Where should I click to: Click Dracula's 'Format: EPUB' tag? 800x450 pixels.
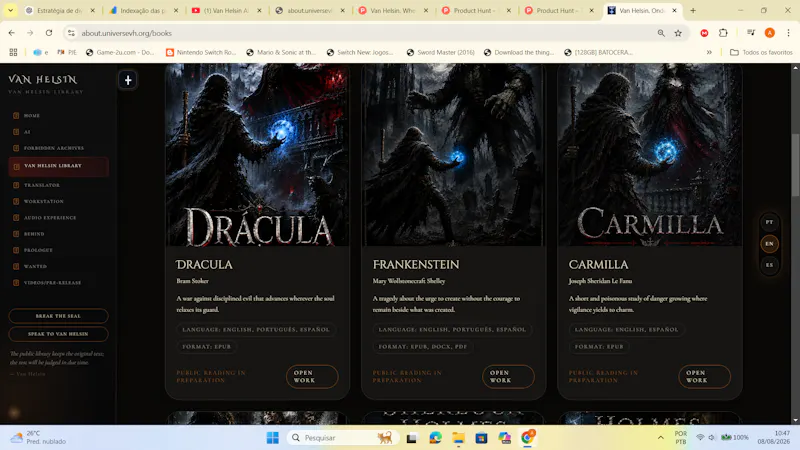[x=206, y=346]
